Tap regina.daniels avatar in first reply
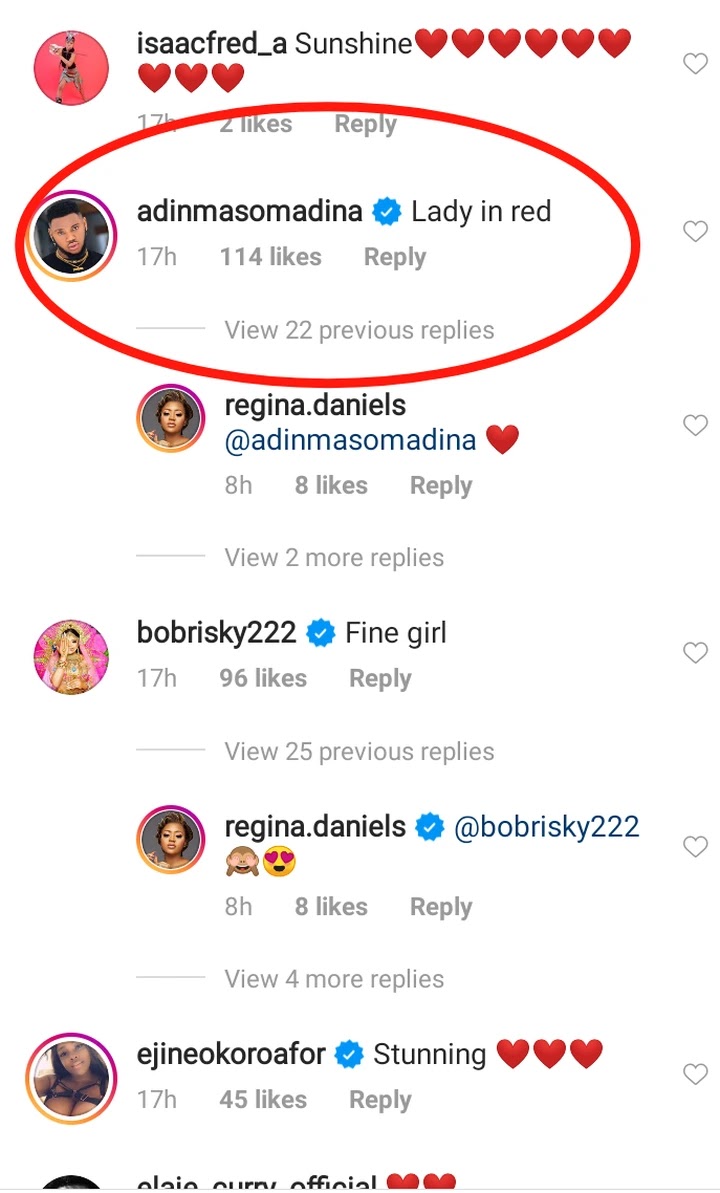 pyautogui.click(x=176, y=422)
